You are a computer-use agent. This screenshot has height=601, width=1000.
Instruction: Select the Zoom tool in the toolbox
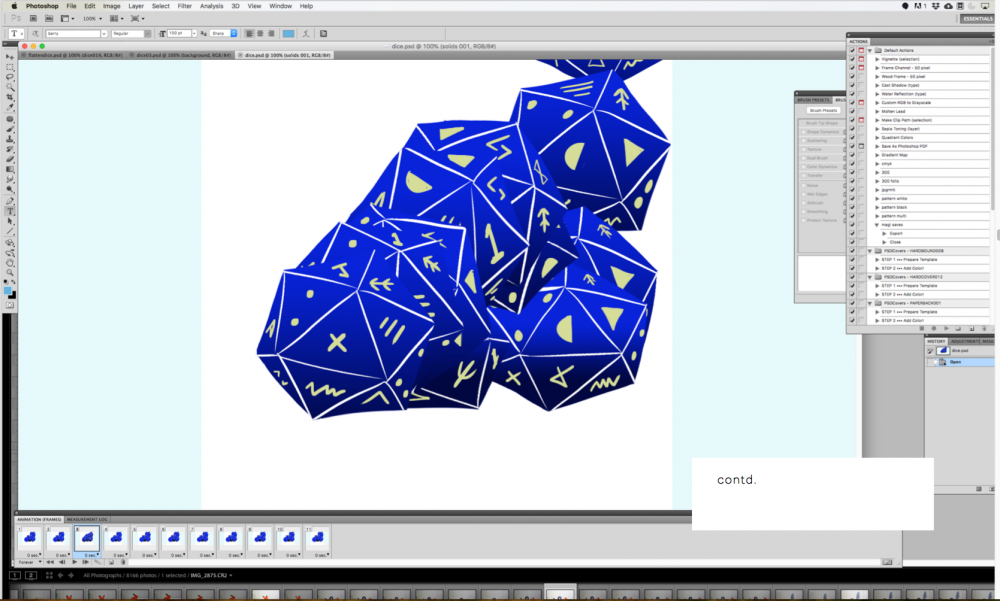tap(10, 272)
